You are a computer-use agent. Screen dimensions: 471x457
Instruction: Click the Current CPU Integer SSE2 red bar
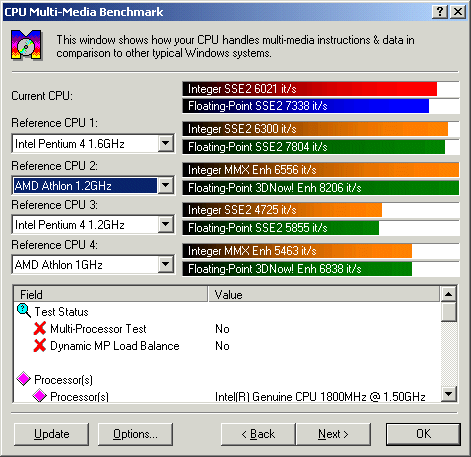coord(310,89)
